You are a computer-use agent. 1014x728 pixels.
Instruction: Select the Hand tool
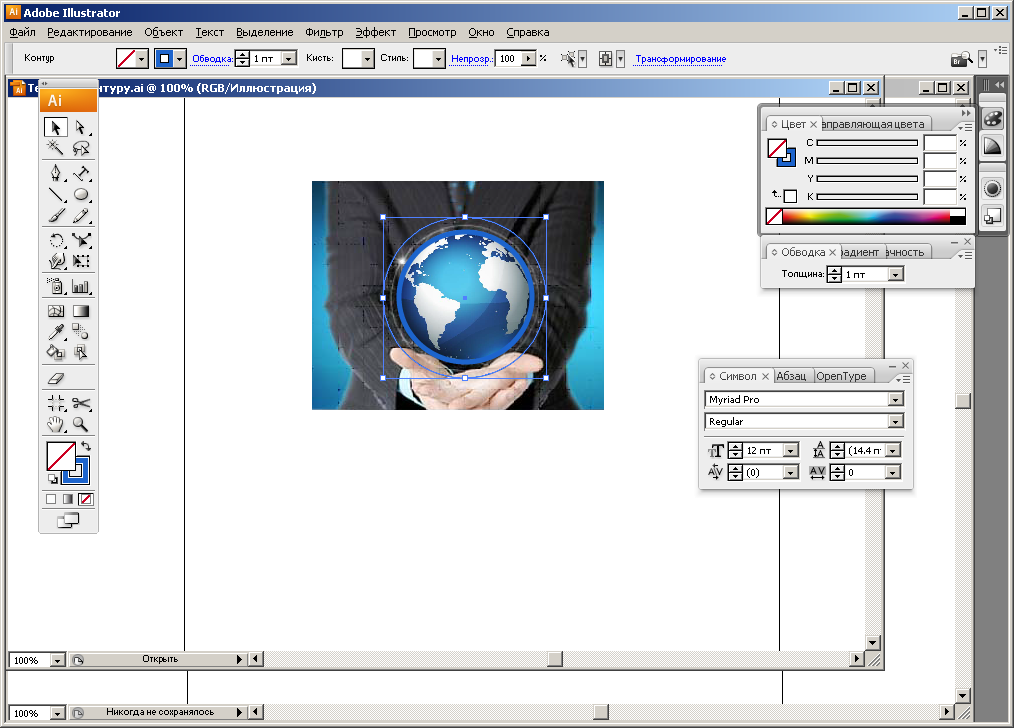[56, 424]
